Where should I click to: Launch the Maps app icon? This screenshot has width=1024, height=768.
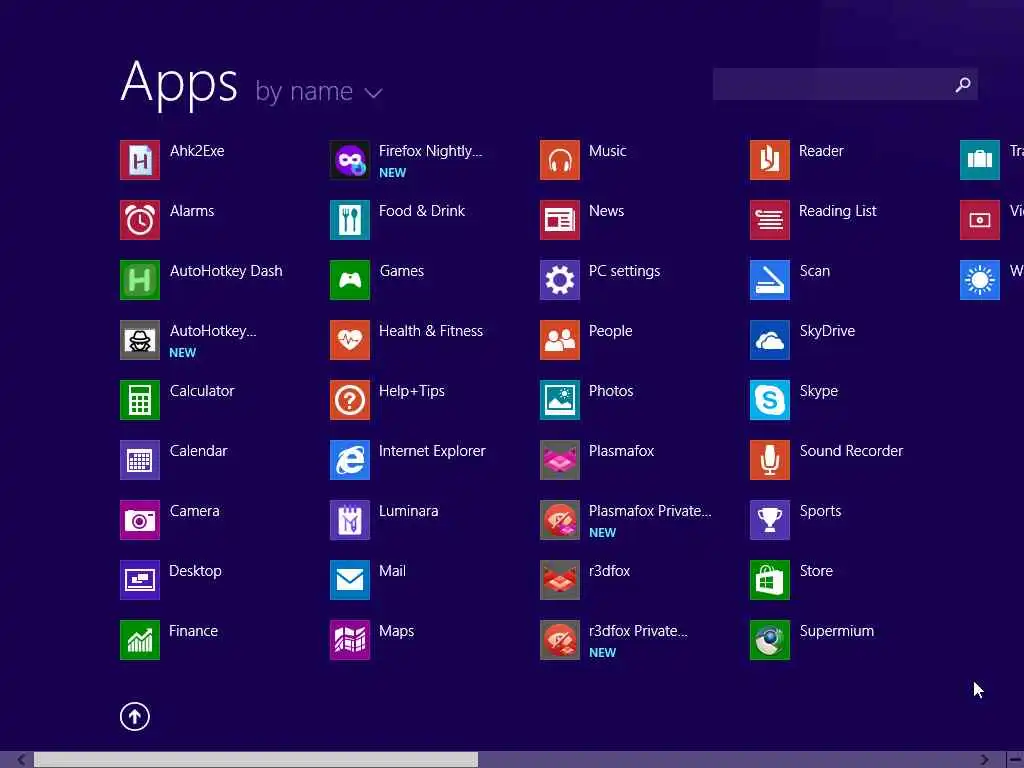point(350,640)
